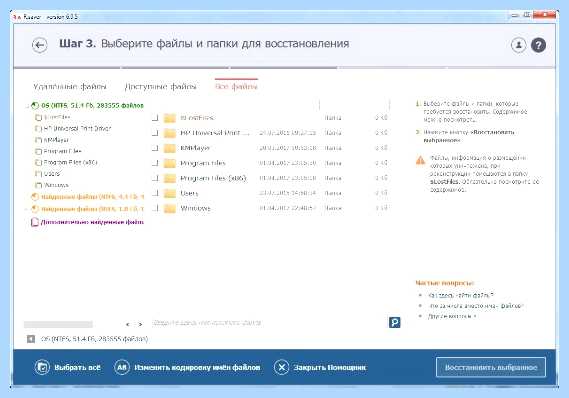Screen dimensions: 569x398
Task: Tick the checkbox of HP Universal Print in the list
Action: [x=155, y=133]
